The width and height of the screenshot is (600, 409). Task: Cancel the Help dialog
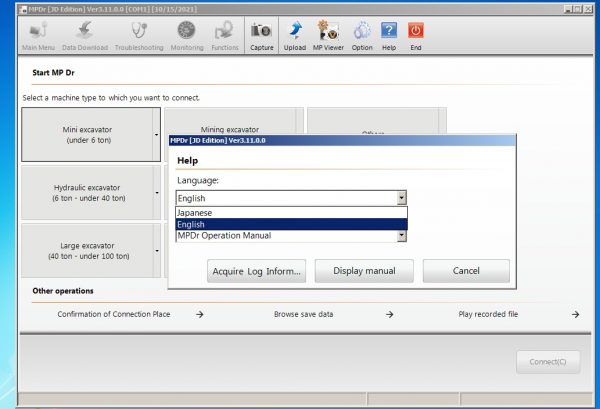coord(466,271)
